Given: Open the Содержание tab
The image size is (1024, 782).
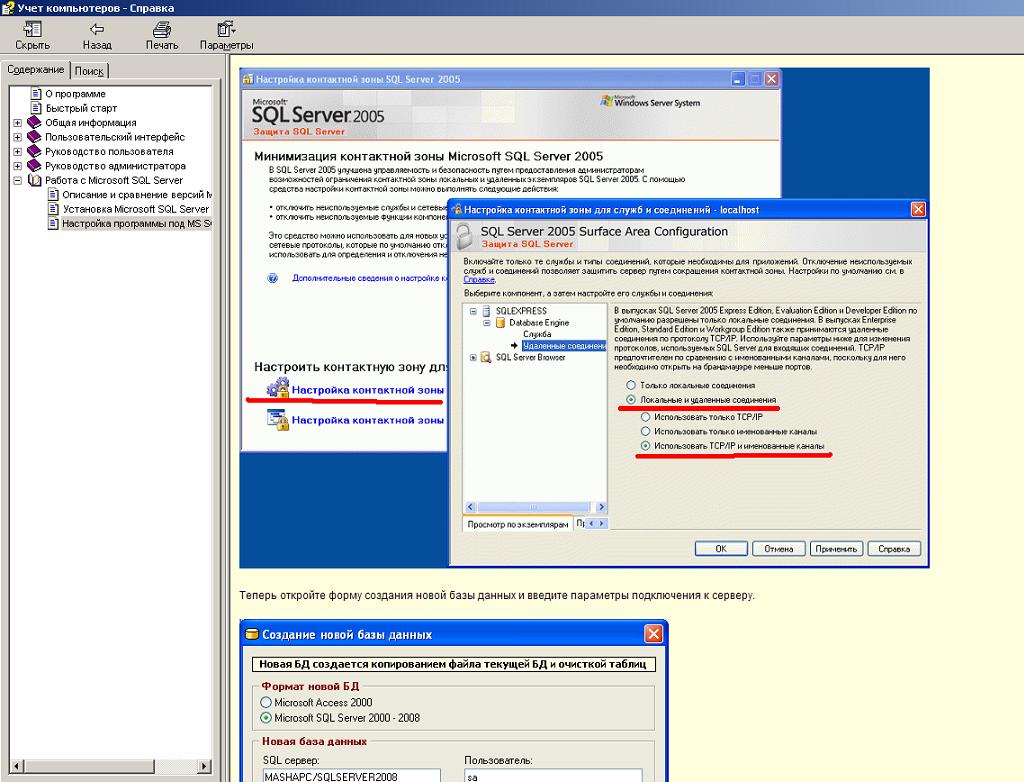Looking at the screenshot, I should pos(35,70).
